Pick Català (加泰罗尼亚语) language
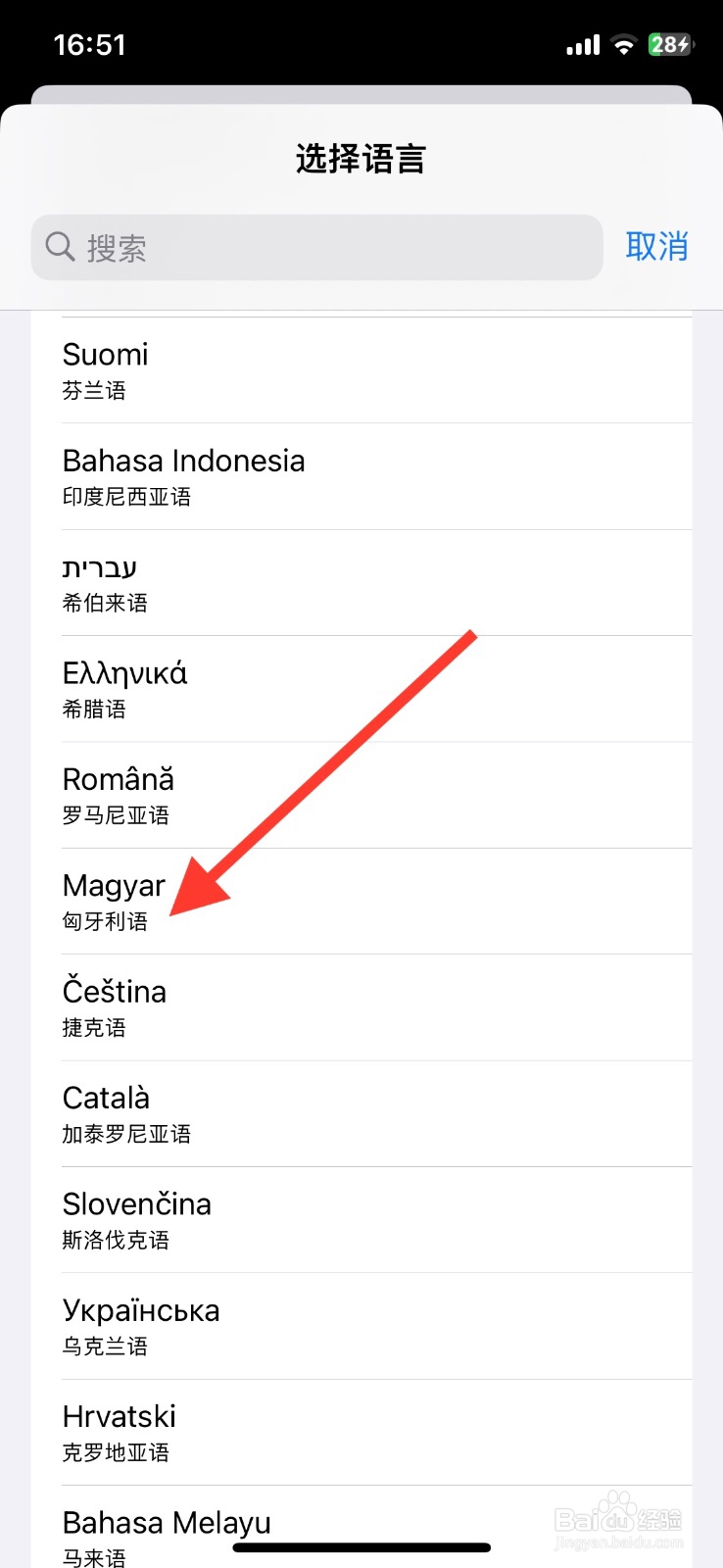 [x=361, y=1114]
